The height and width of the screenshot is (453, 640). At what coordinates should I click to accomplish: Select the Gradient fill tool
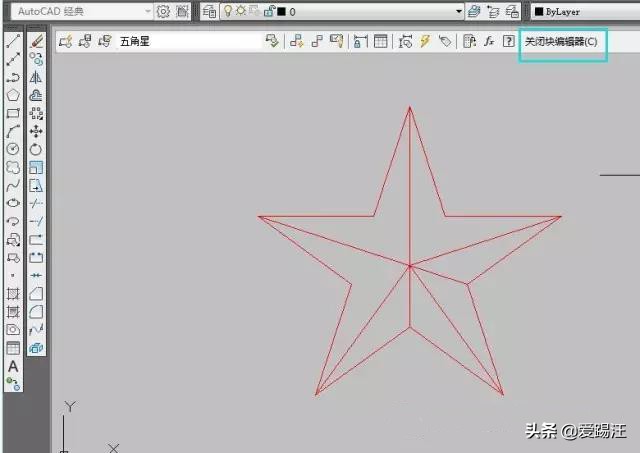click(13, 312)
